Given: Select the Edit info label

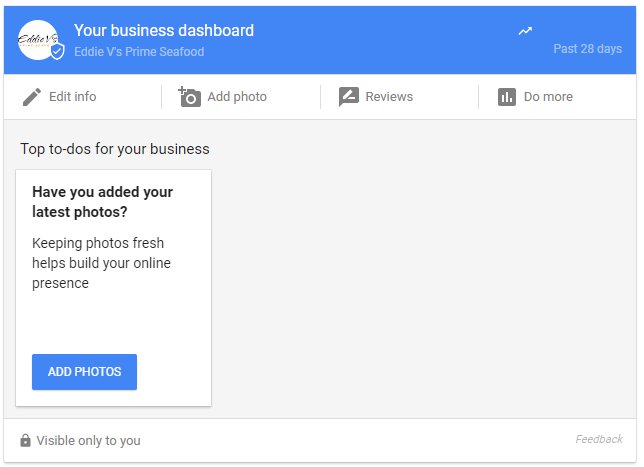Looking at the screenshot, I should pos(73,97).
